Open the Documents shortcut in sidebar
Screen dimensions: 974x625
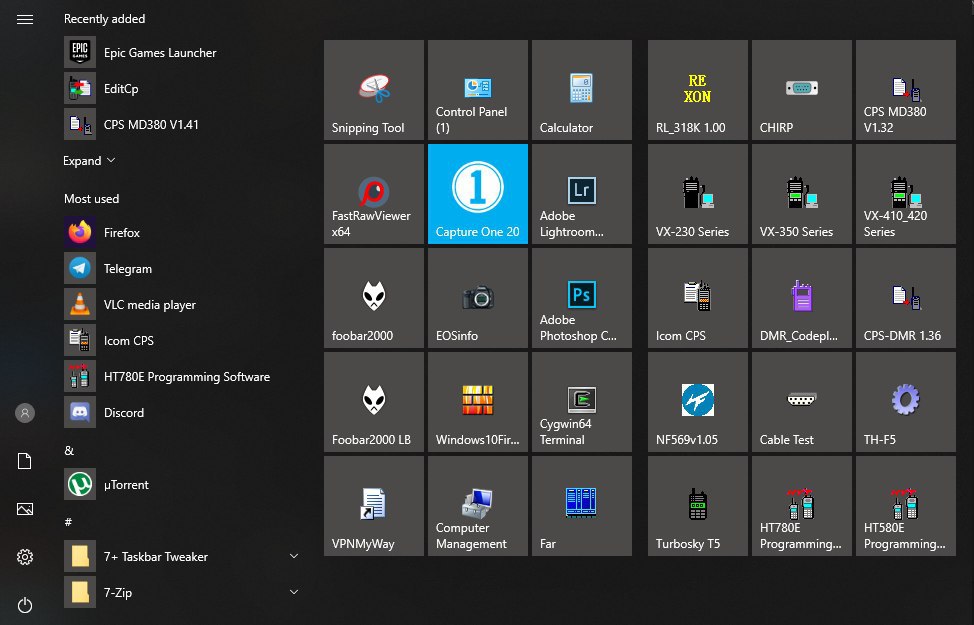25,461
